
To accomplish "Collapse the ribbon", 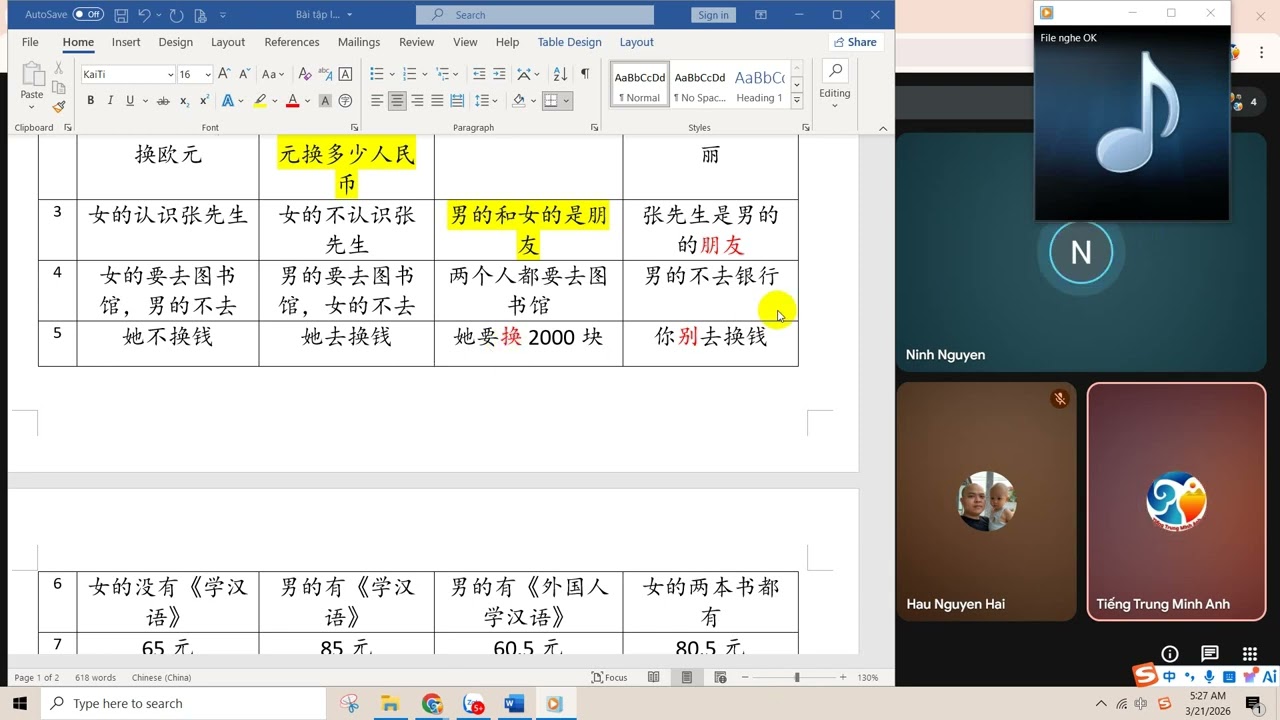I will pyautogui.click(x=882, y=128).
